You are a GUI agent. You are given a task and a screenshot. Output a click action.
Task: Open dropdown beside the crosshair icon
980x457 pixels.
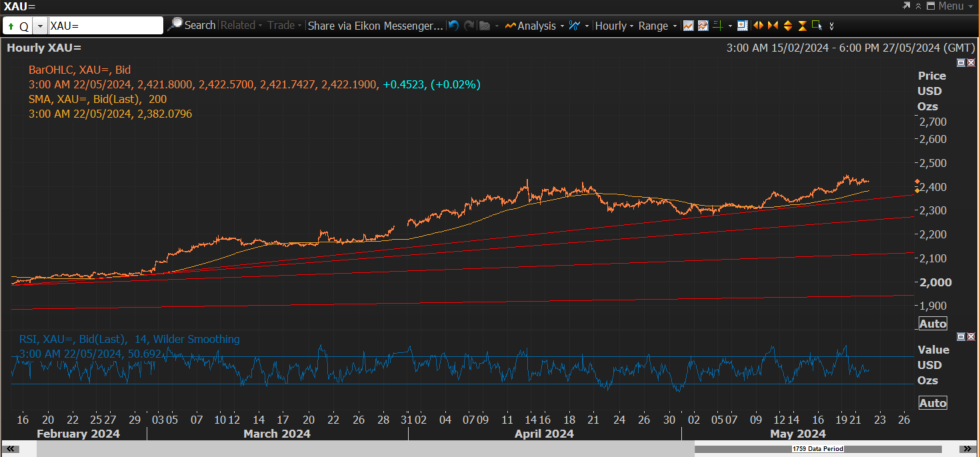(x=730, y=26)
